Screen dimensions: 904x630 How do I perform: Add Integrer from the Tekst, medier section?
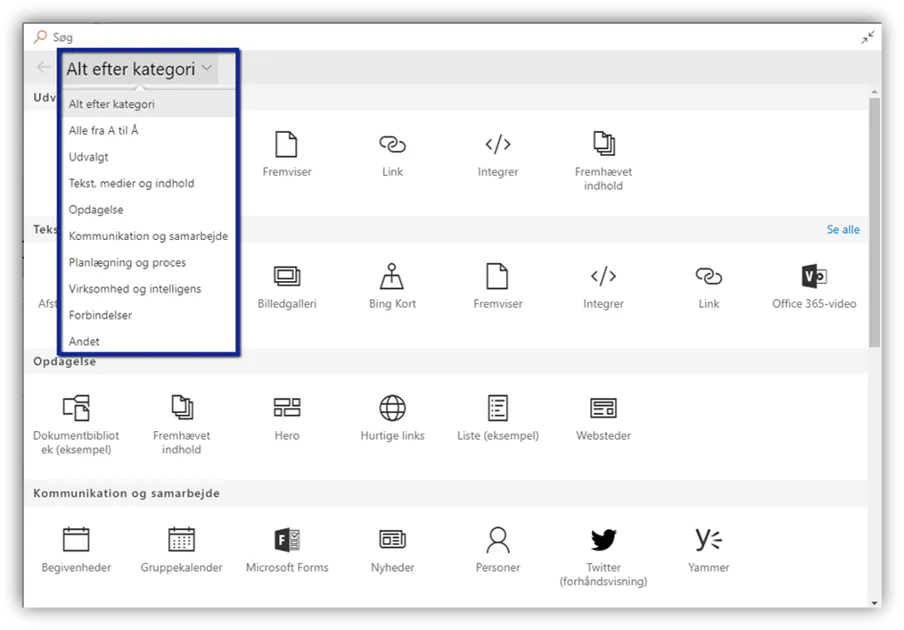tap(603, 286)
